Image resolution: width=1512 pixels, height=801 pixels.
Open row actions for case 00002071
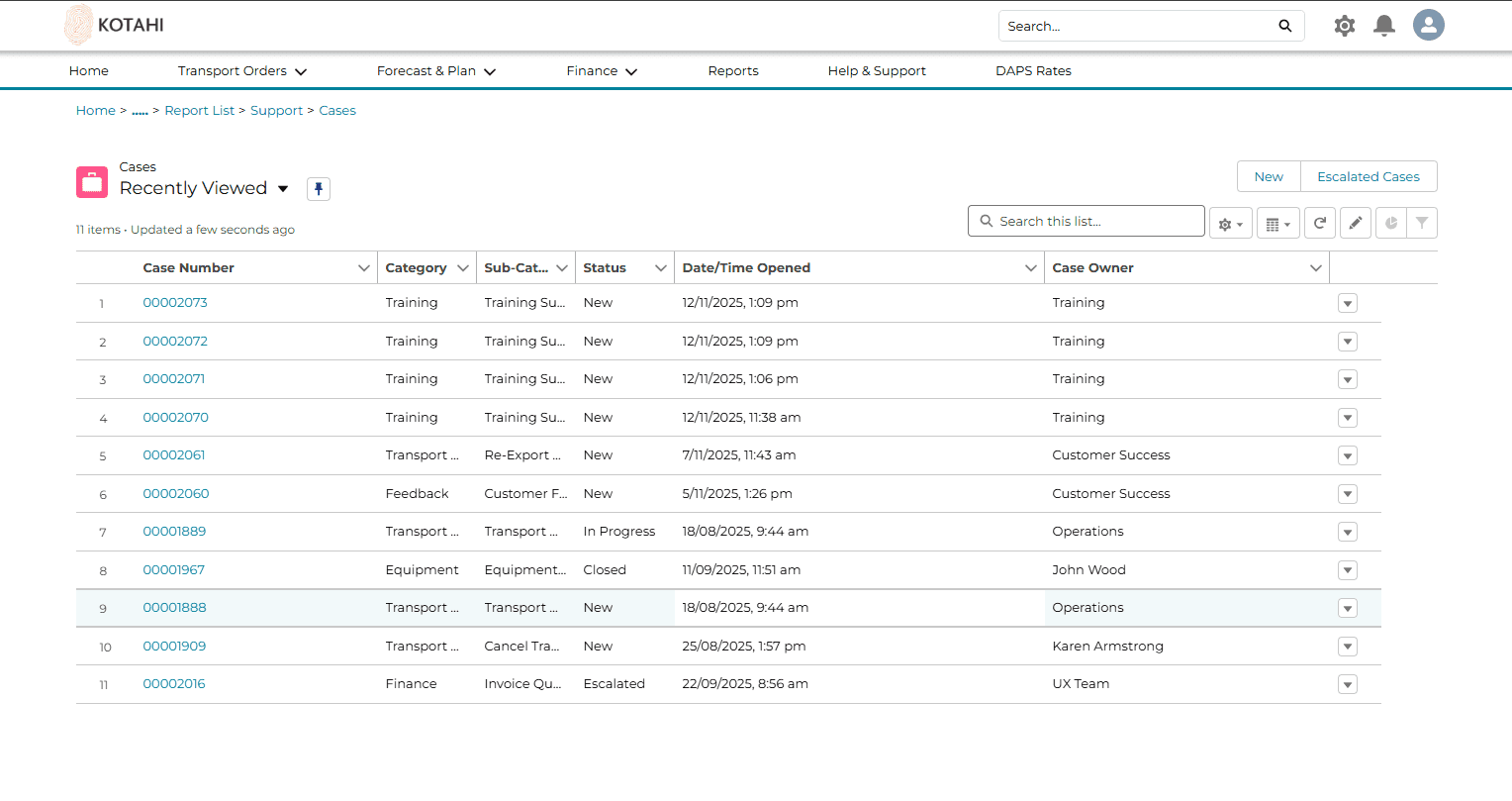click(x=1348, y=380)
